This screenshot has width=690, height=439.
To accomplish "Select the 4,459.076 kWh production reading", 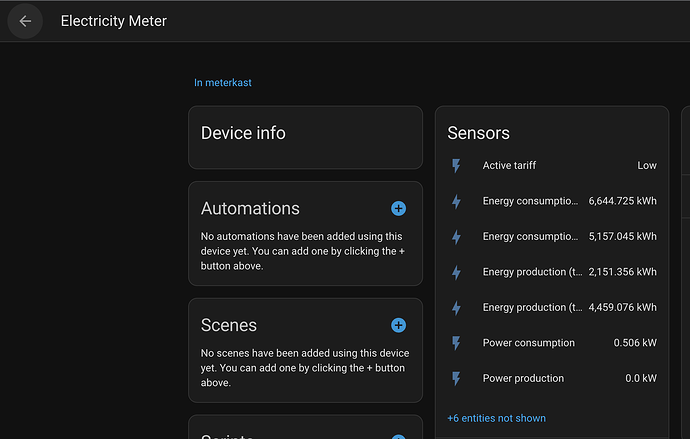I will [x=622, y=308].
